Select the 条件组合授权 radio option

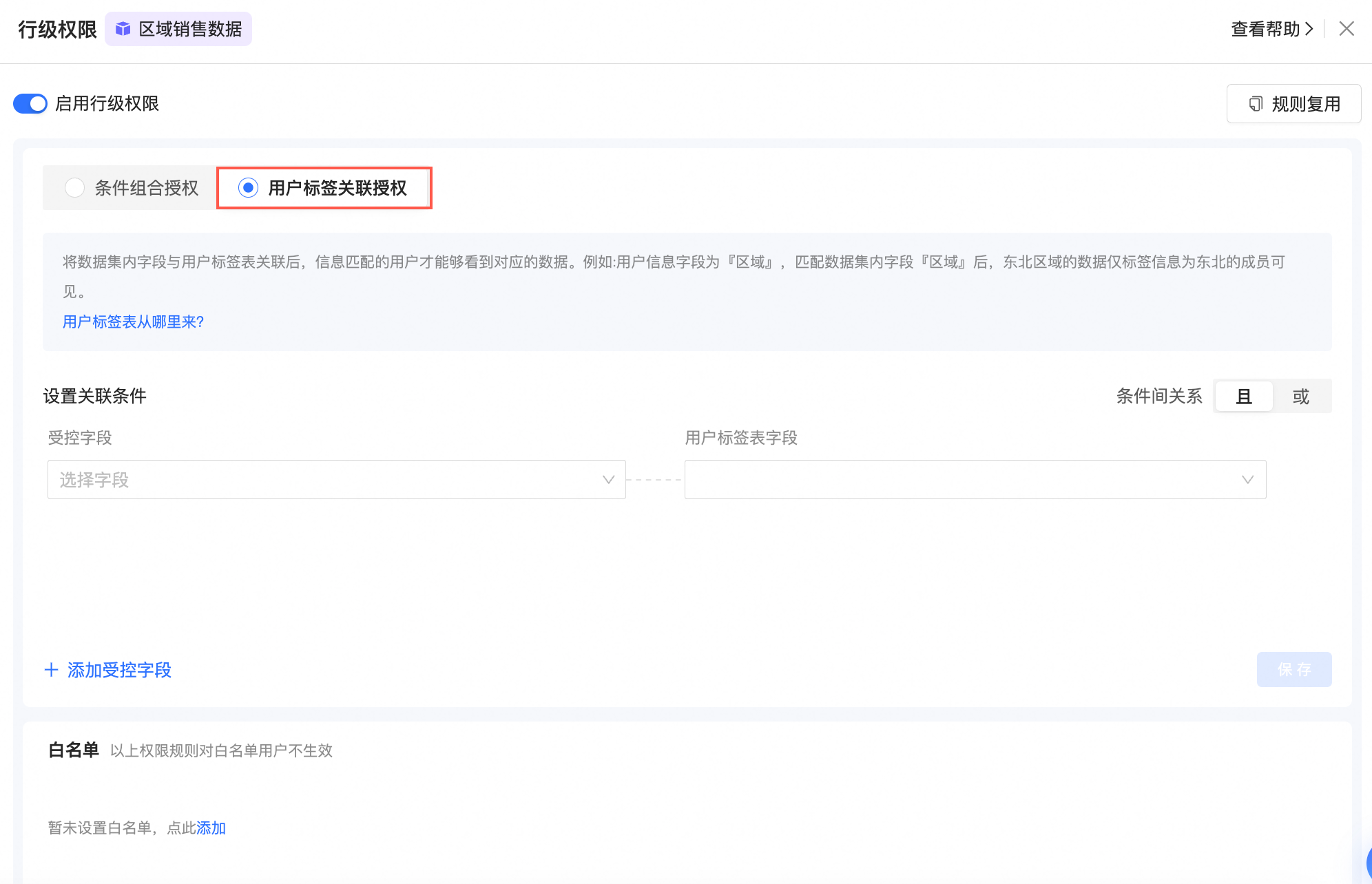point(74,187)
